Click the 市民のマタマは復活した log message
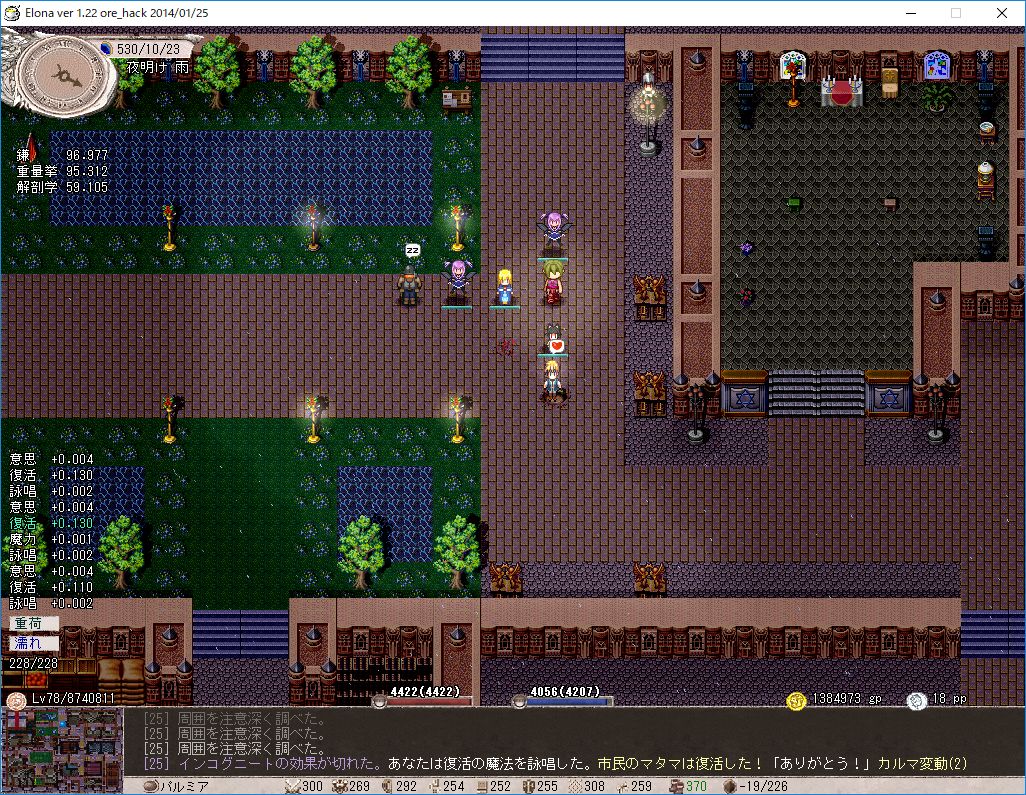Viewport: 1026px width, 795px height. coord(680,764)
